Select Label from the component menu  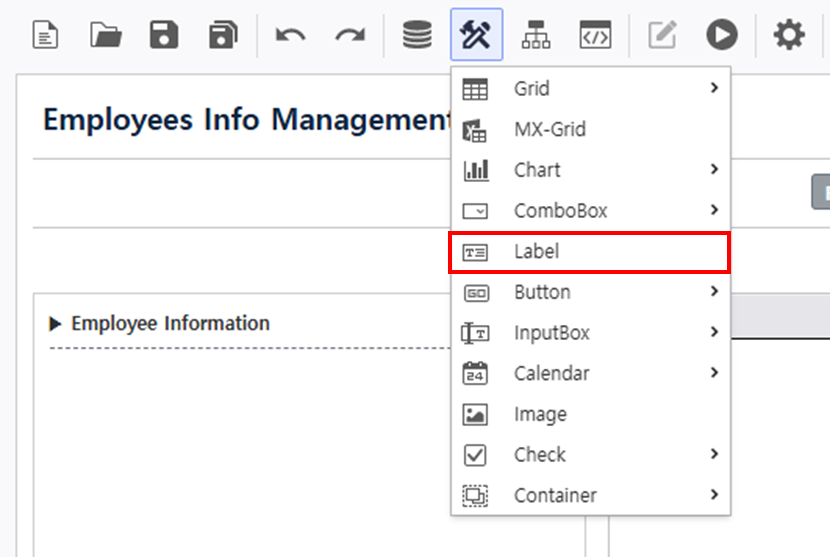click(590, 252)
